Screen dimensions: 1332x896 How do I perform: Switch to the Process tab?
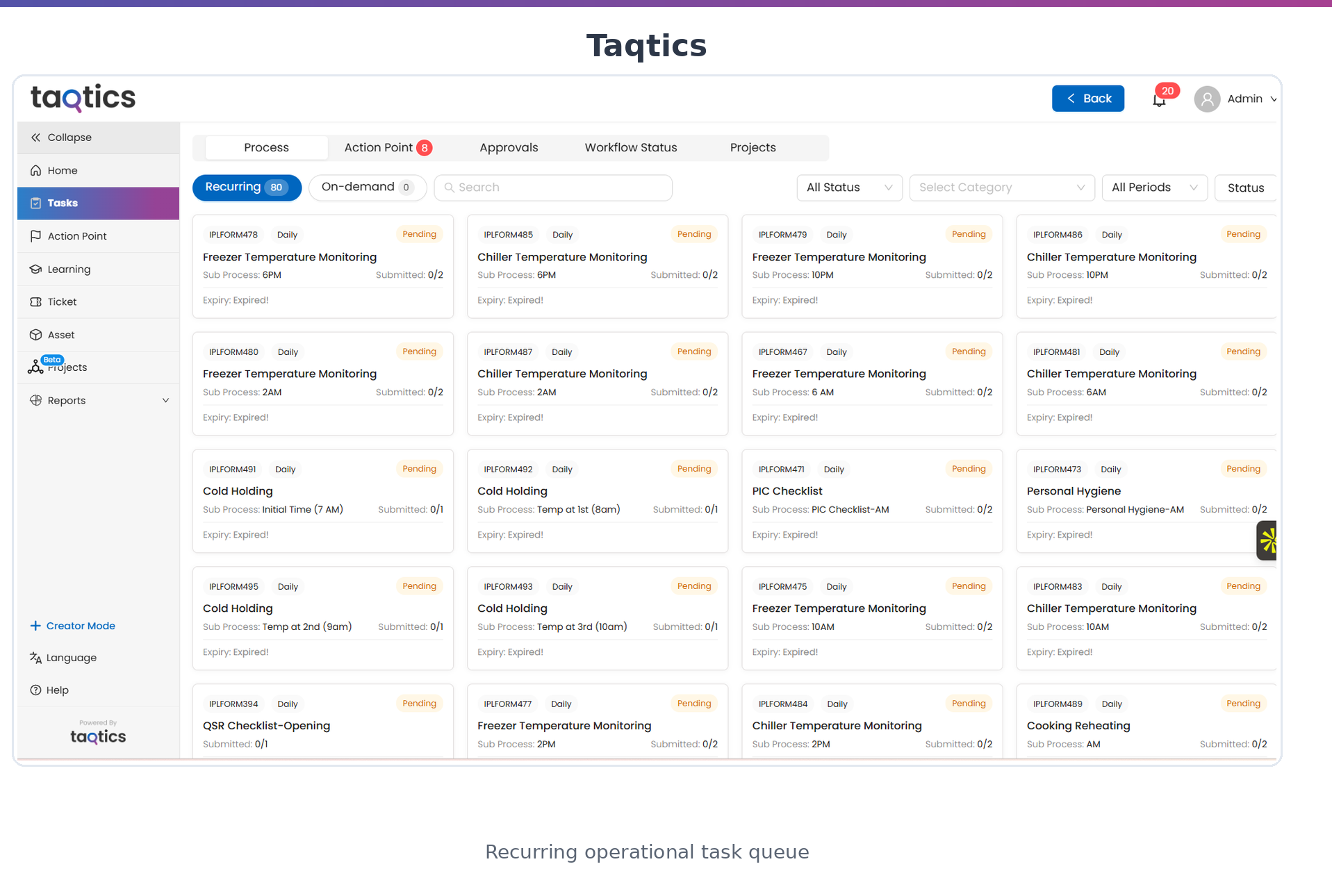coord(266,147)
